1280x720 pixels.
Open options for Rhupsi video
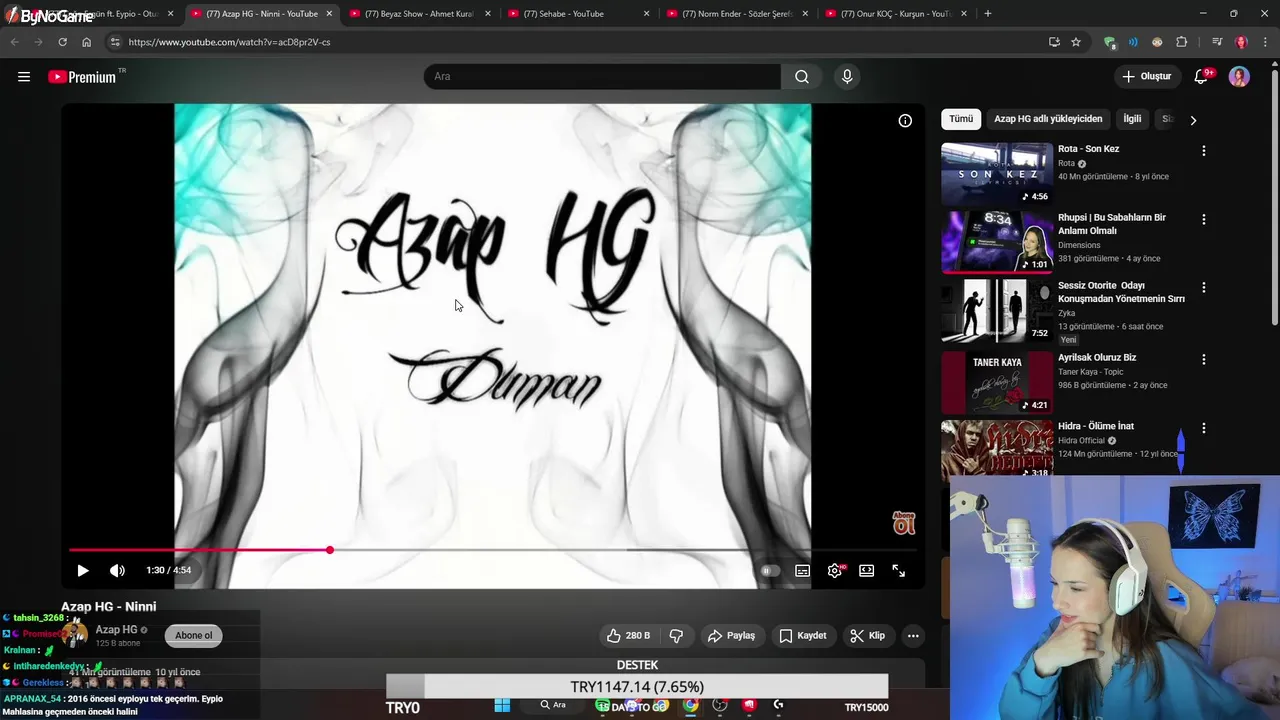click(1204, 219)
